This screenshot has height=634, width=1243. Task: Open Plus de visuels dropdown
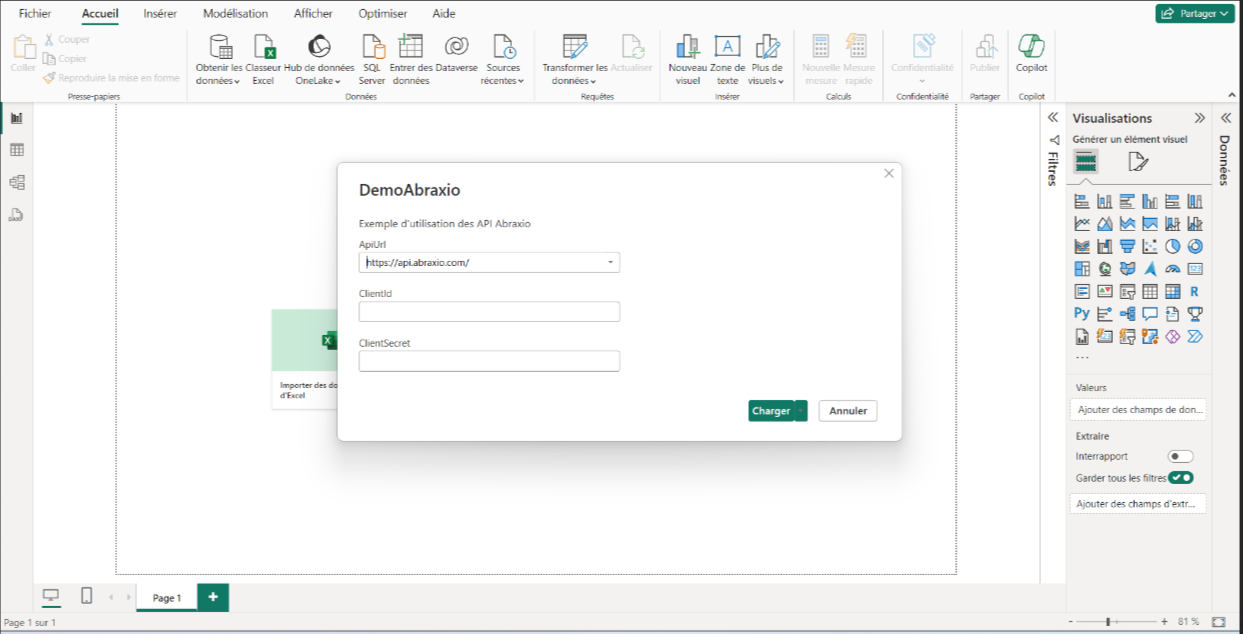(767, 59)
